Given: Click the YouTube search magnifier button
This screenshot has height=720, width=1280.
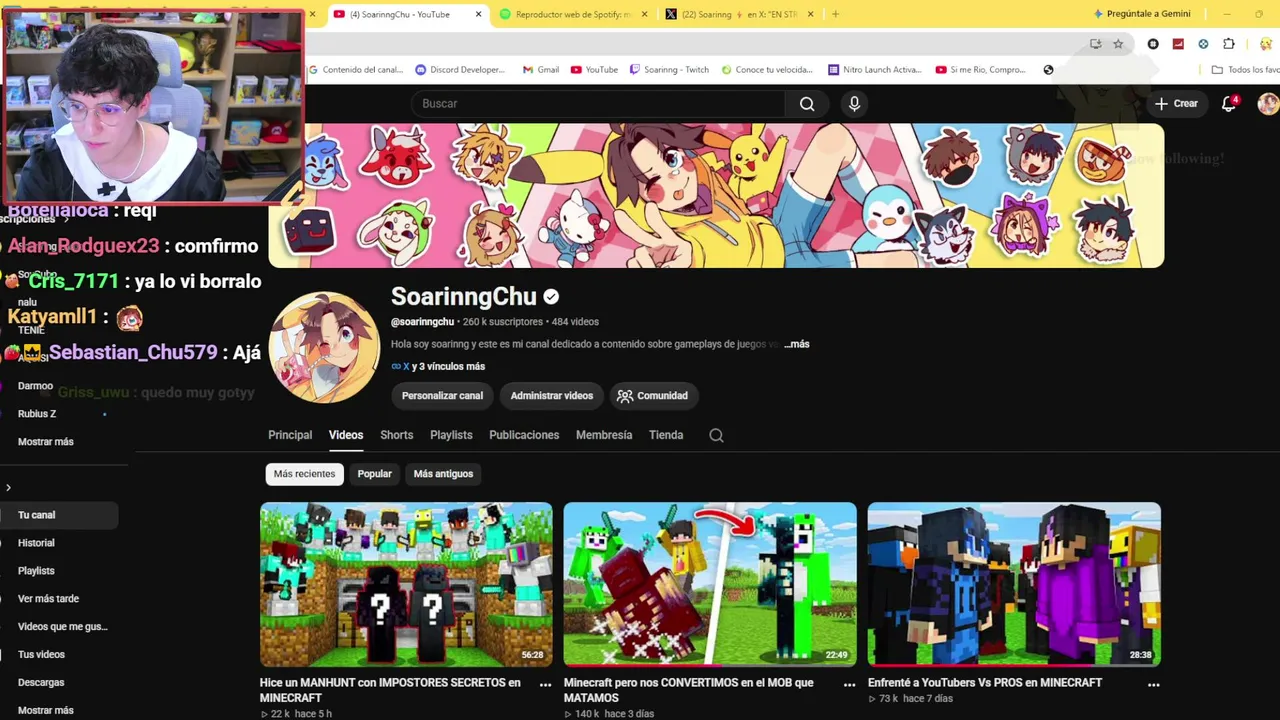Looking at the screenshot, I should (807, 104).
